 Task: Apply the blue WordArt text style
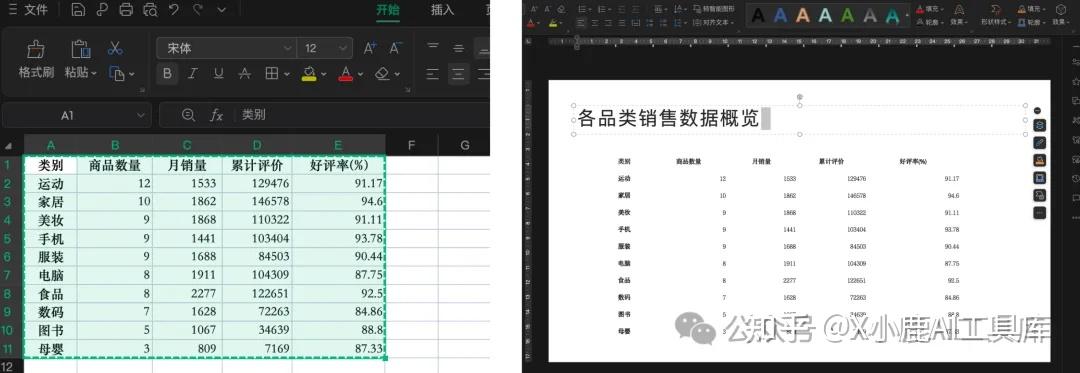[780, 15]
